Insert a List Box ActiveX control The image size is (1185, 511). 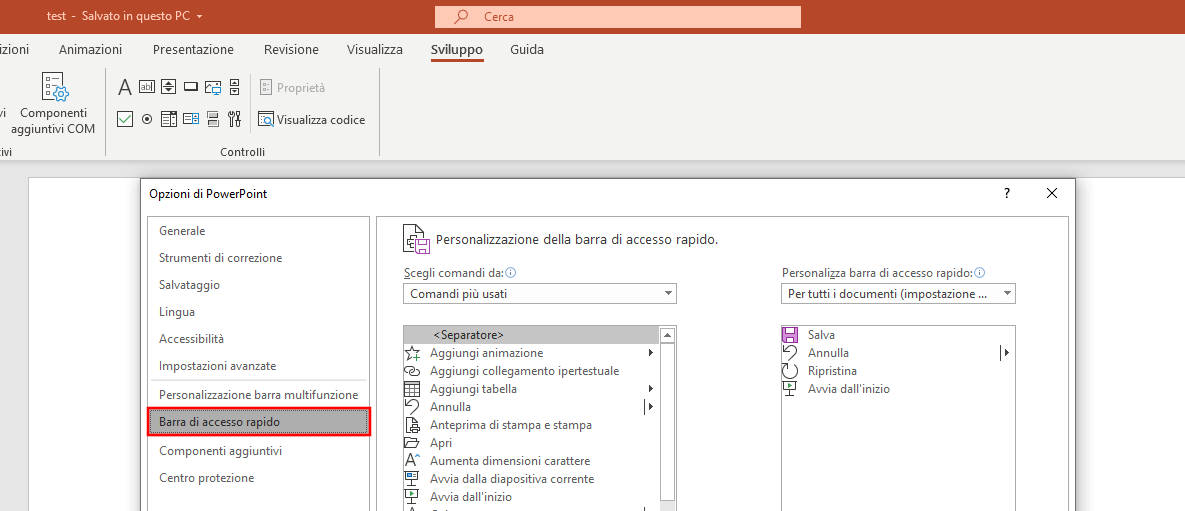pos(191,119)
